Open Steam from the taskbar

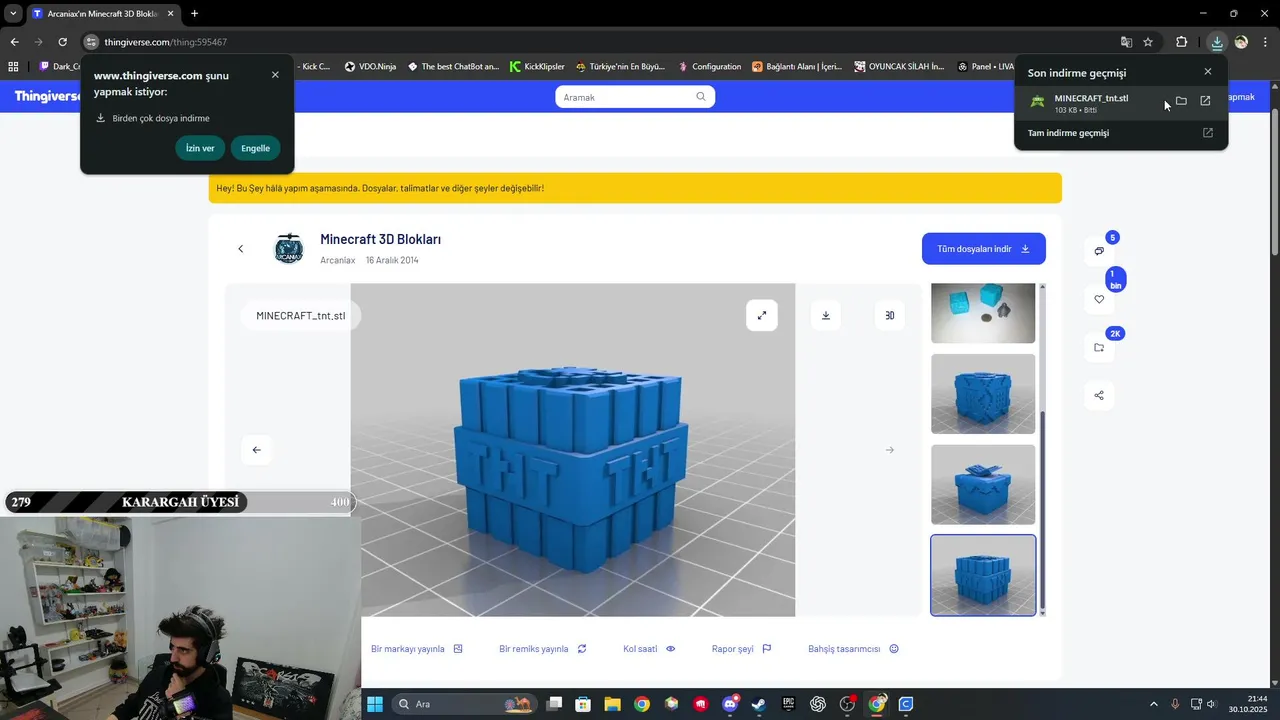pos(759,704)
